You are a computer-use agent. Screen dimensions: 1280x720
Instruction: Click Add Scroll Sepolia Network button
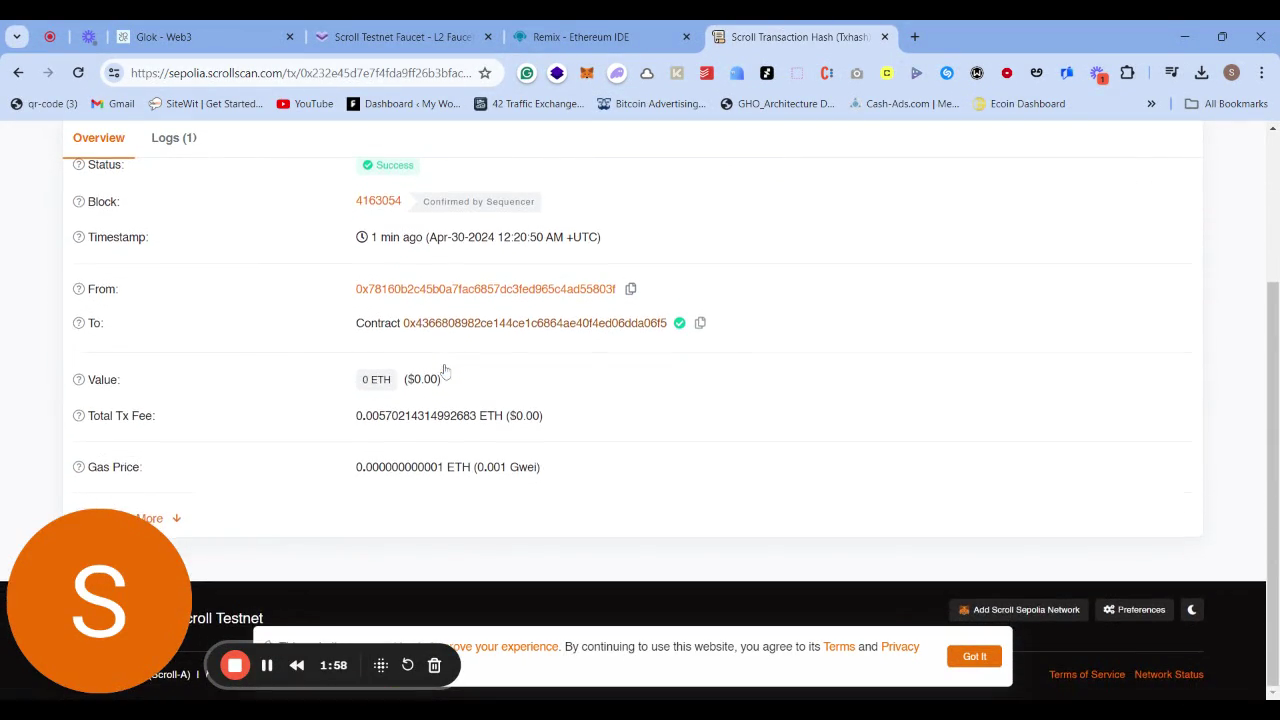[x=1019, y=610]
